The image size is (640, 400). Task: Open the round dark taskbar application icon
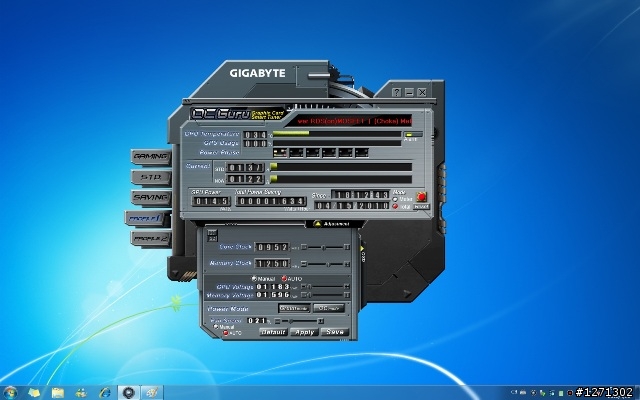(x=129, y=393)
